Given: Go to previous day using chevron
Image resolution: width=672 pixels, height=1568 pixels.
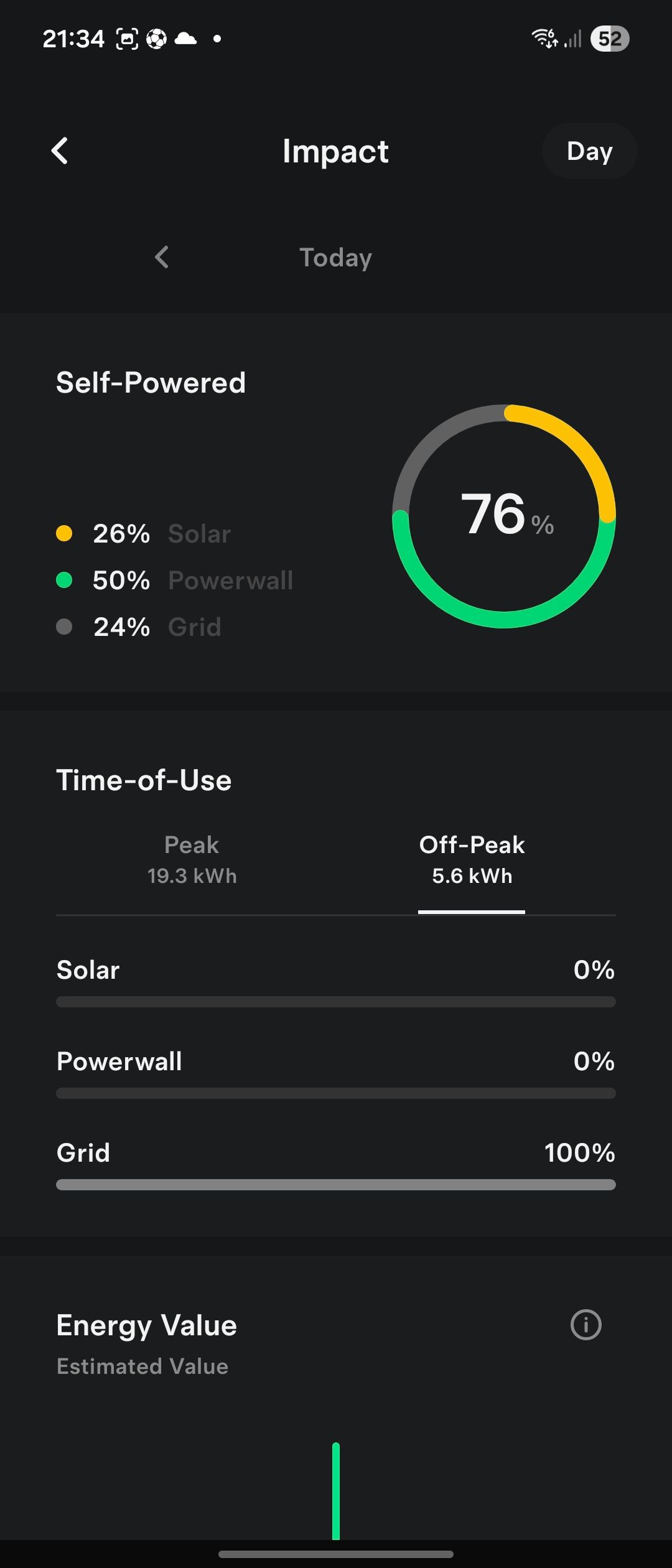Looking at the screenshot, I should pyautogui.click(x=162, y=257).
